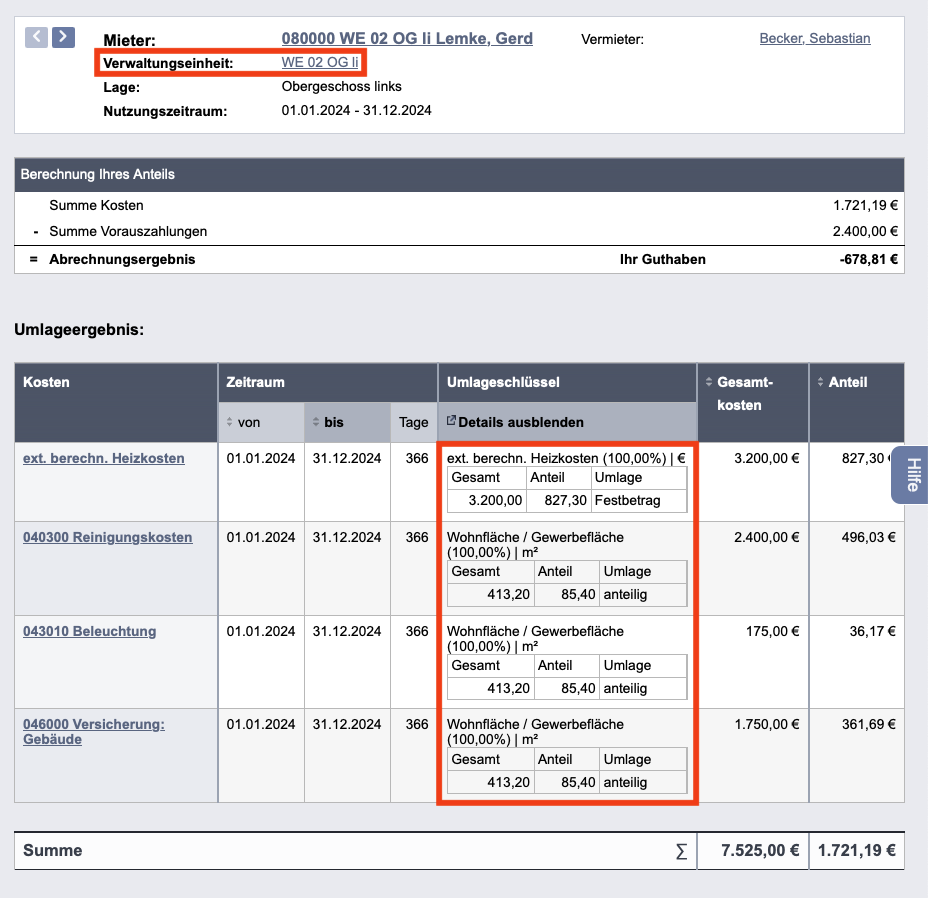Open Verwaltungseinheit WE 02 OG li
928x898 pixels.
click(x=320, y=62)
